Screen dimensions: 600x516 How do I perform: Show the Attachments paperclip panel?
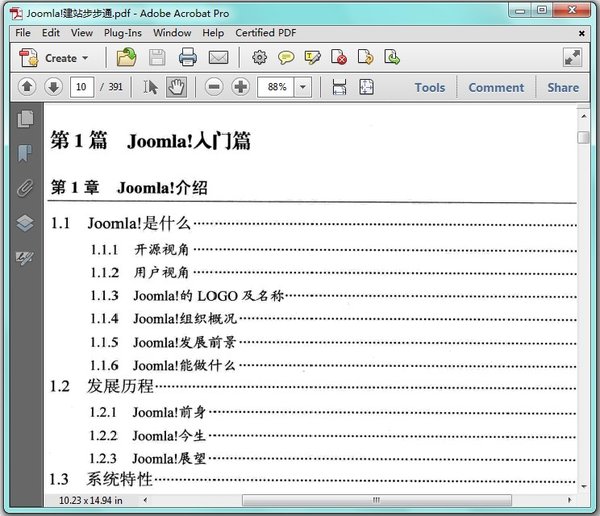[25, 188]
